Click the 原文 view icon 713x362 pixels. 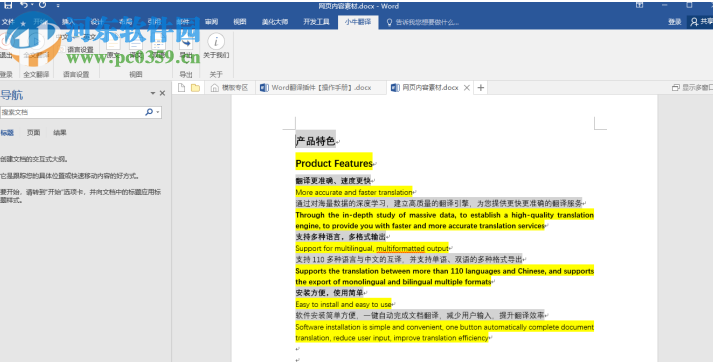113,48
